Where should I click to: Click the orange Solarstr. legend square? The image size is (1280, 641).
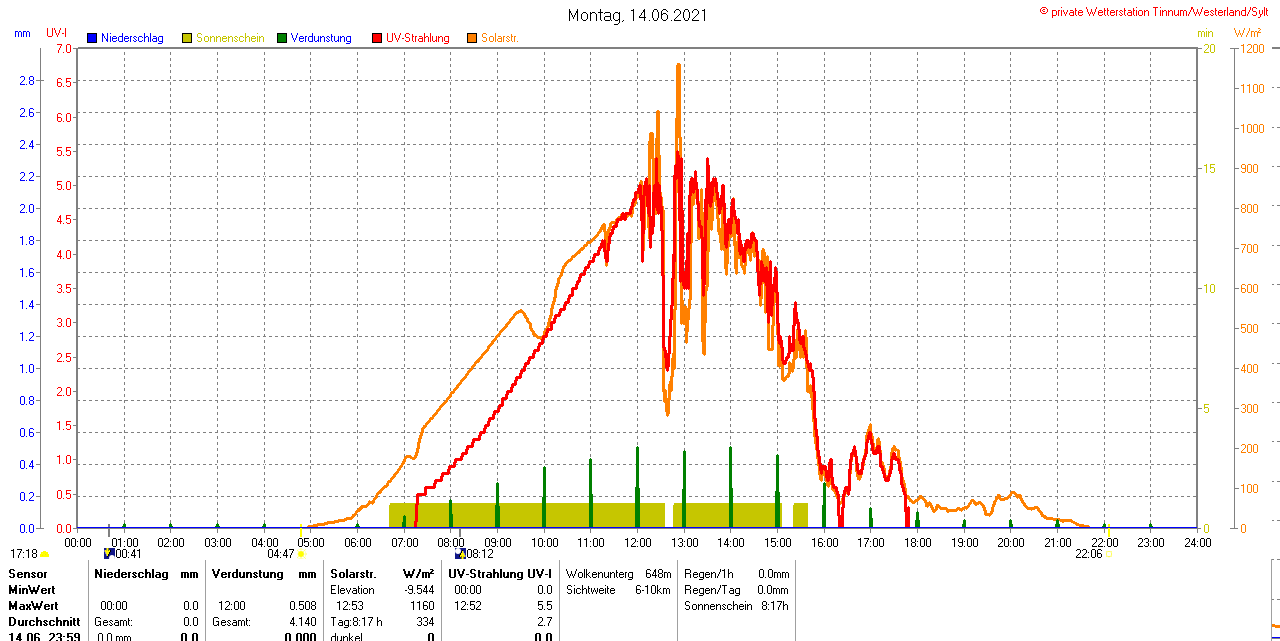[x=472, y=38]
